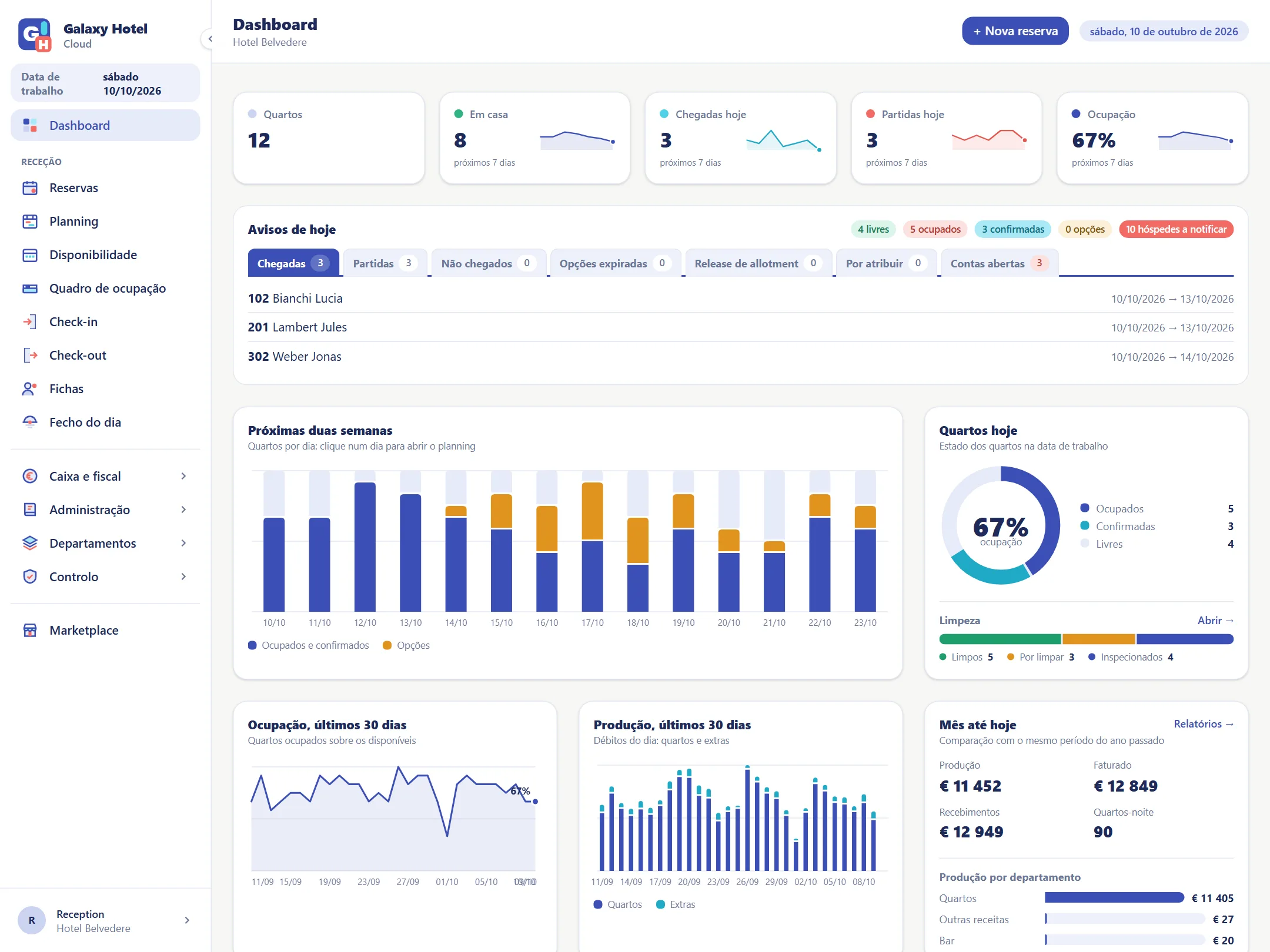The height and width of the screenshot is (952, 1270).
Task: Click the date pill sábado, 10 de outubro
Action: (1164, 32)
